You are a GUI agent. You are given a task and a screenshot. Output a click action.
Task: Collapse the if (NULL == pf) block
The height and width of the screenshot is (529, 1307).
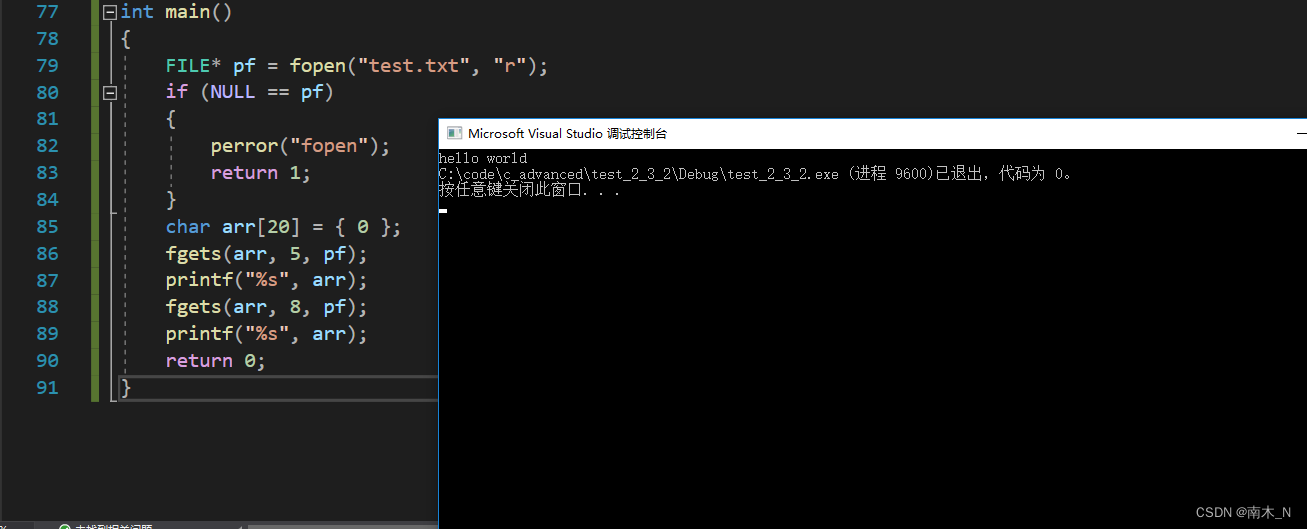click(x=110, y=93)
